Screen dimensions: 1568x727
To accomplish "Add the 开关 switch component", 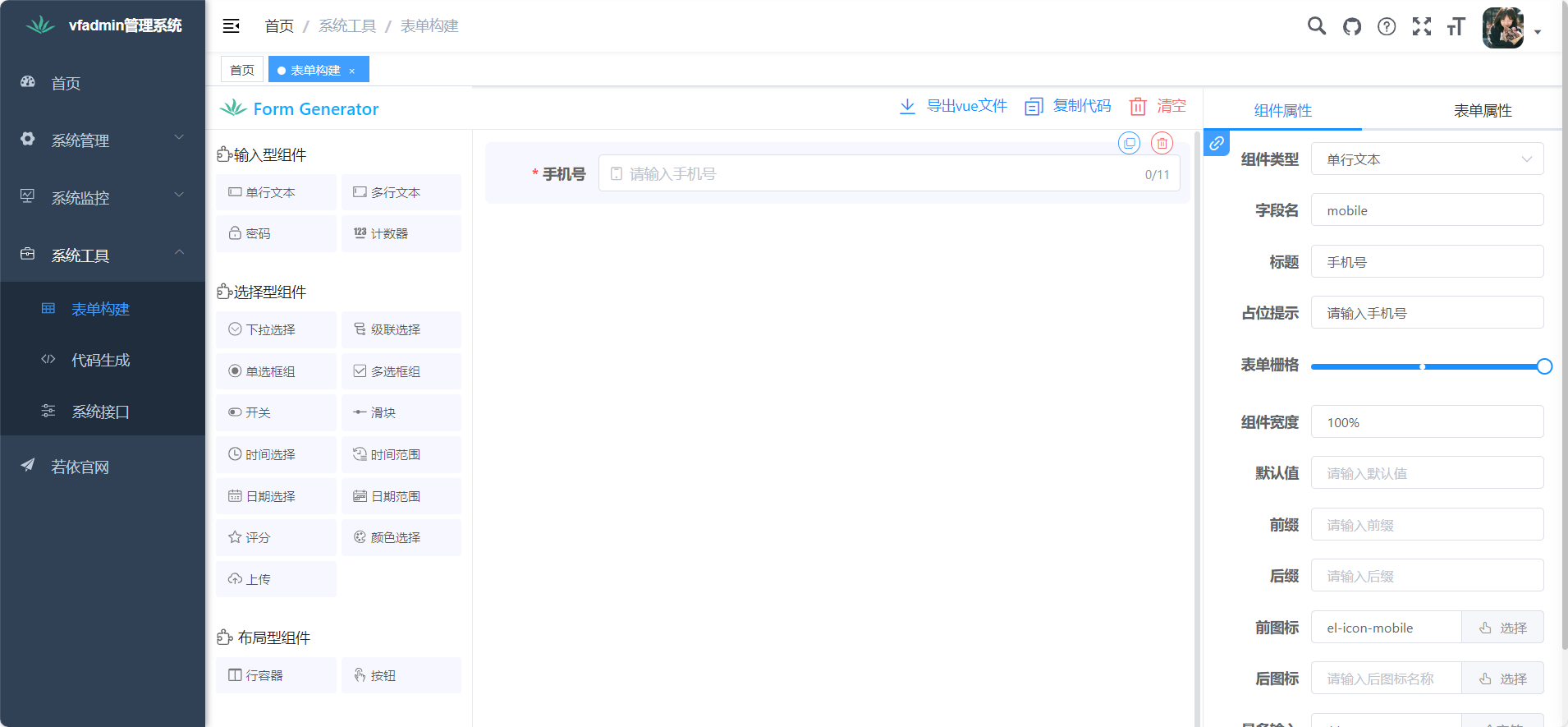I will click(276, 412).
